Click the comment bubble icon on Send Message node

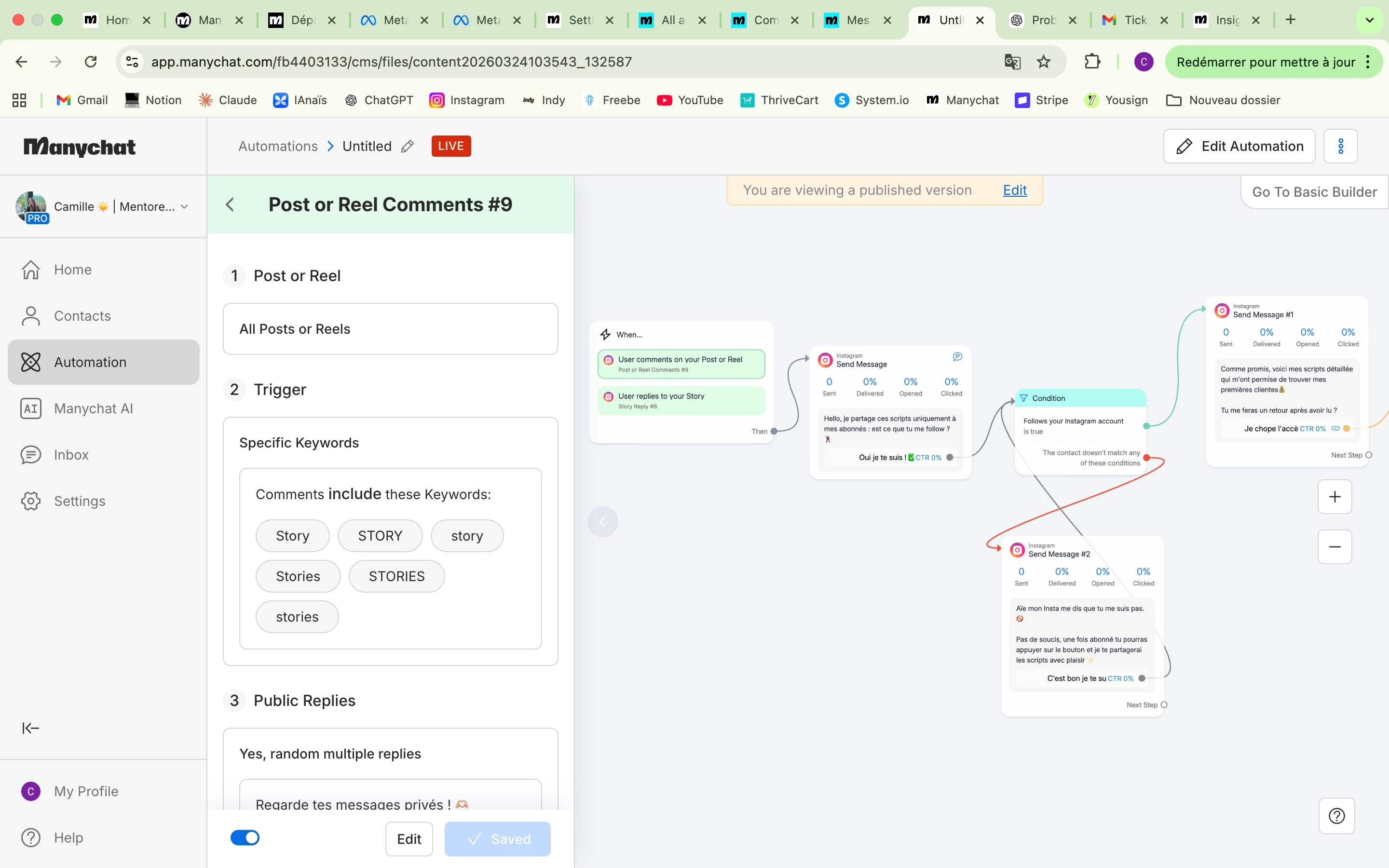(957, 357)
